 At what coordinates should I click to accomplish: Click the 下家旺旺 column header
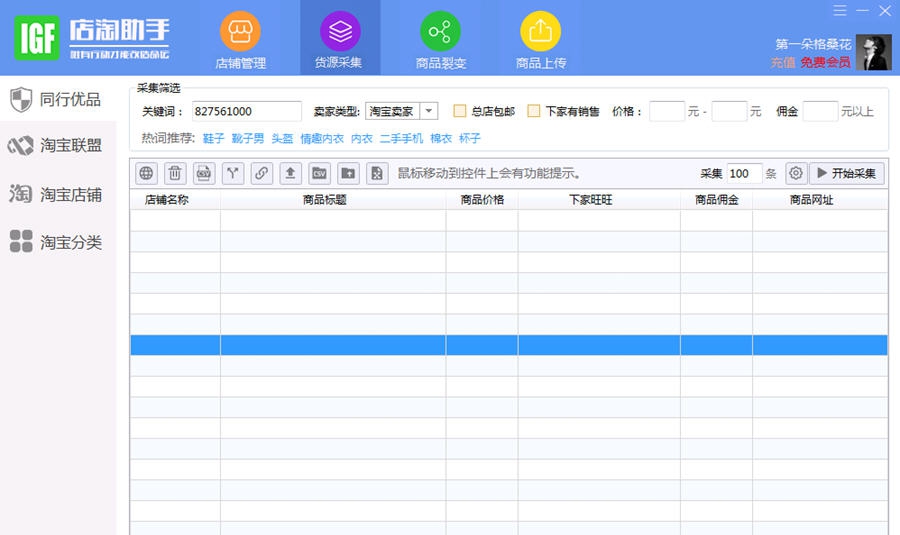(599, 200)
